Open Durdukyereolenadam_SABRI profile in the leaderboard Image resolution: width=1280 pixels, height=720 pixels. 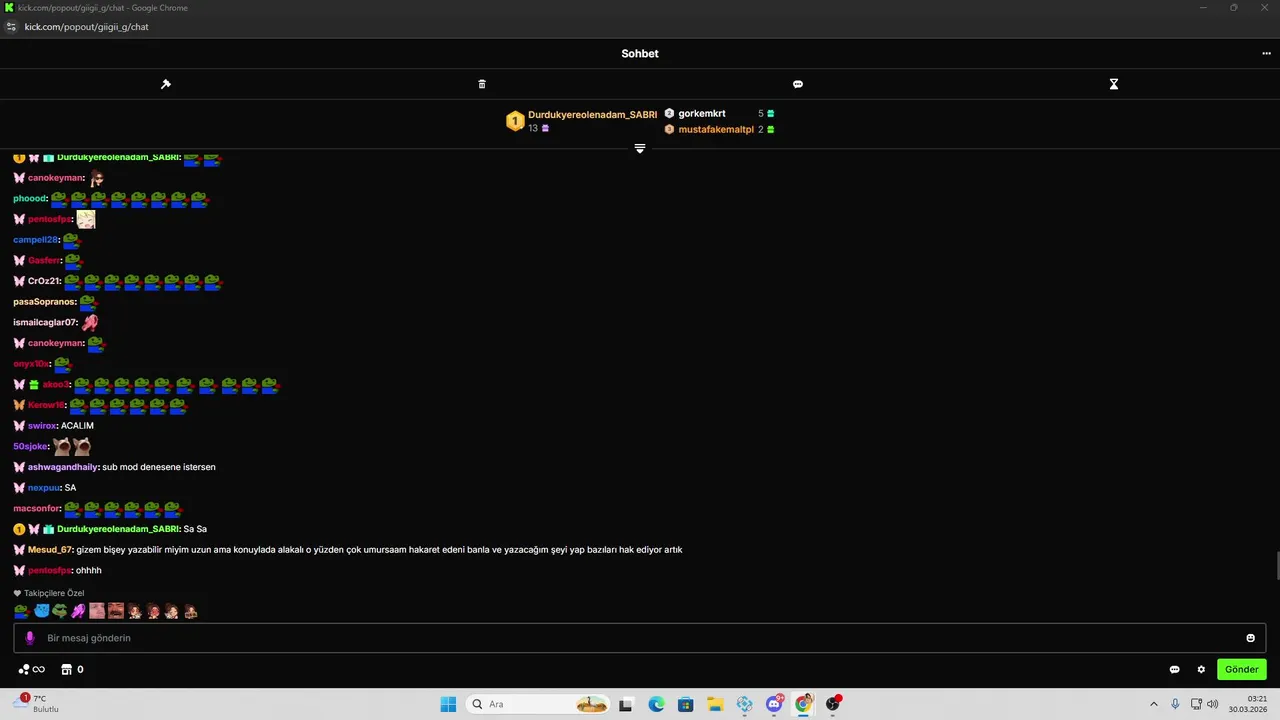tap(592, 115)
